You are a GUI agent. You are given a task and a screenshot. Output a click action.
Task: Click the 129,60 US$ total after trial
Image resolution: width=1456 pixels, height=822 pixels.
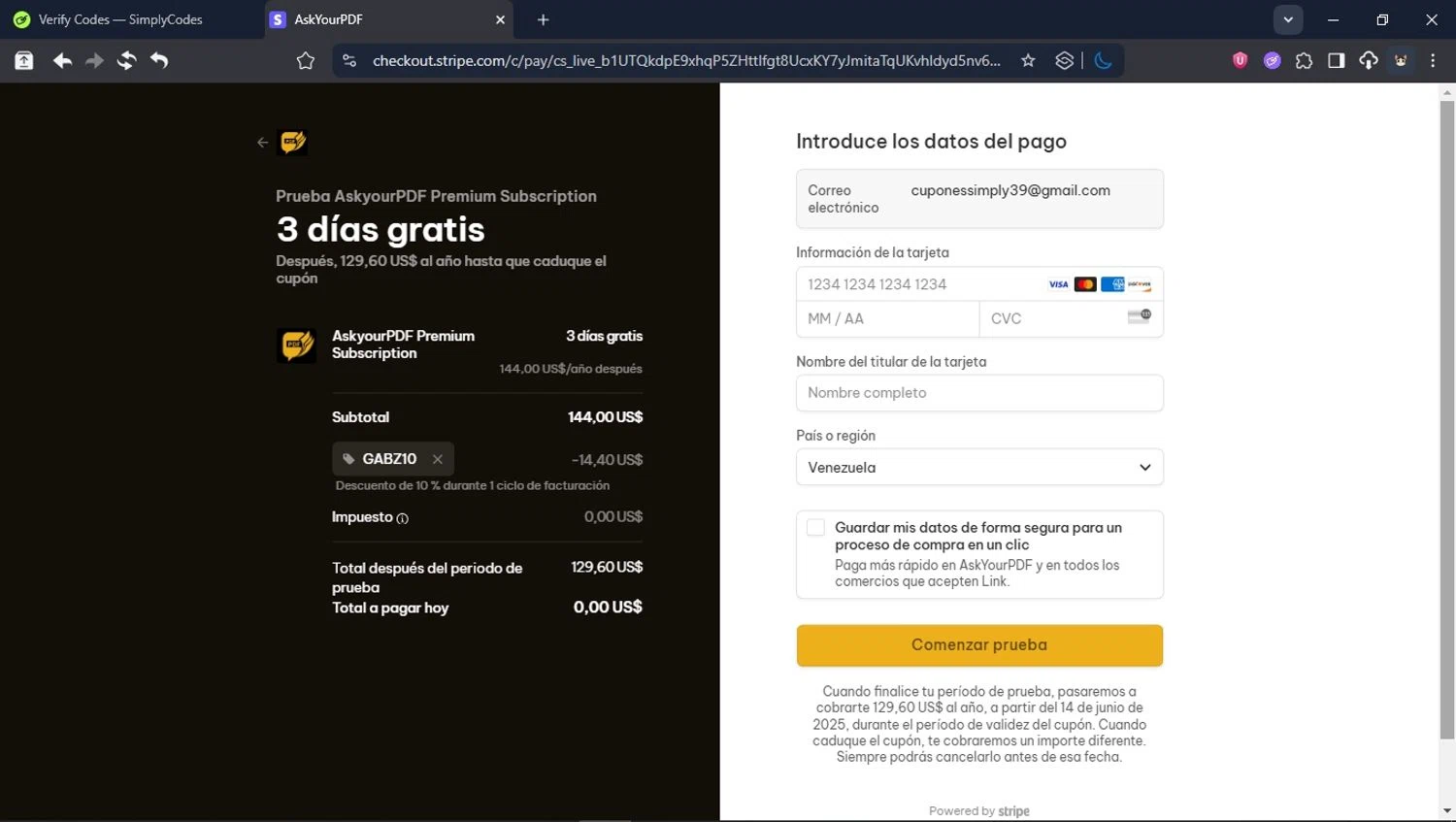point(607,567)
